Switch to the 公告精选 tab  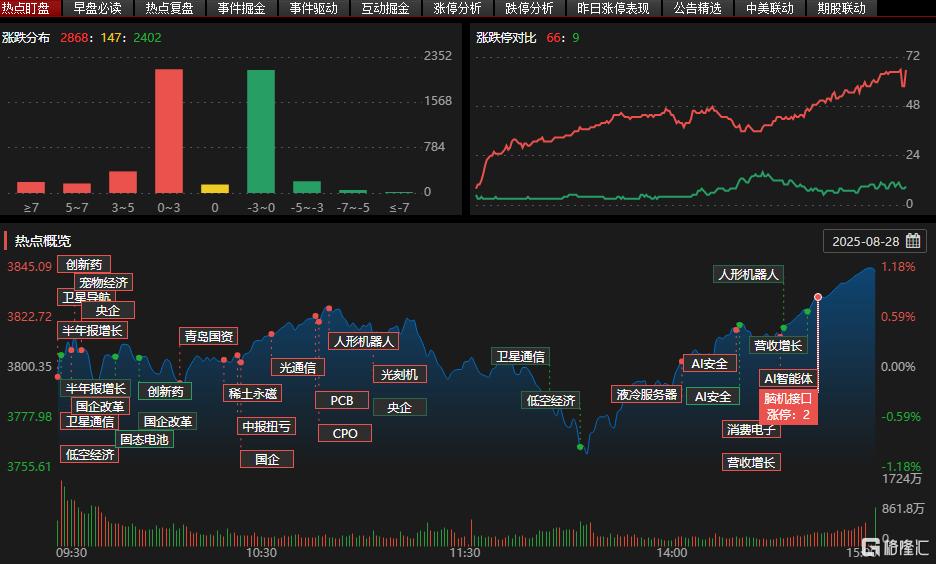(697, 8)
